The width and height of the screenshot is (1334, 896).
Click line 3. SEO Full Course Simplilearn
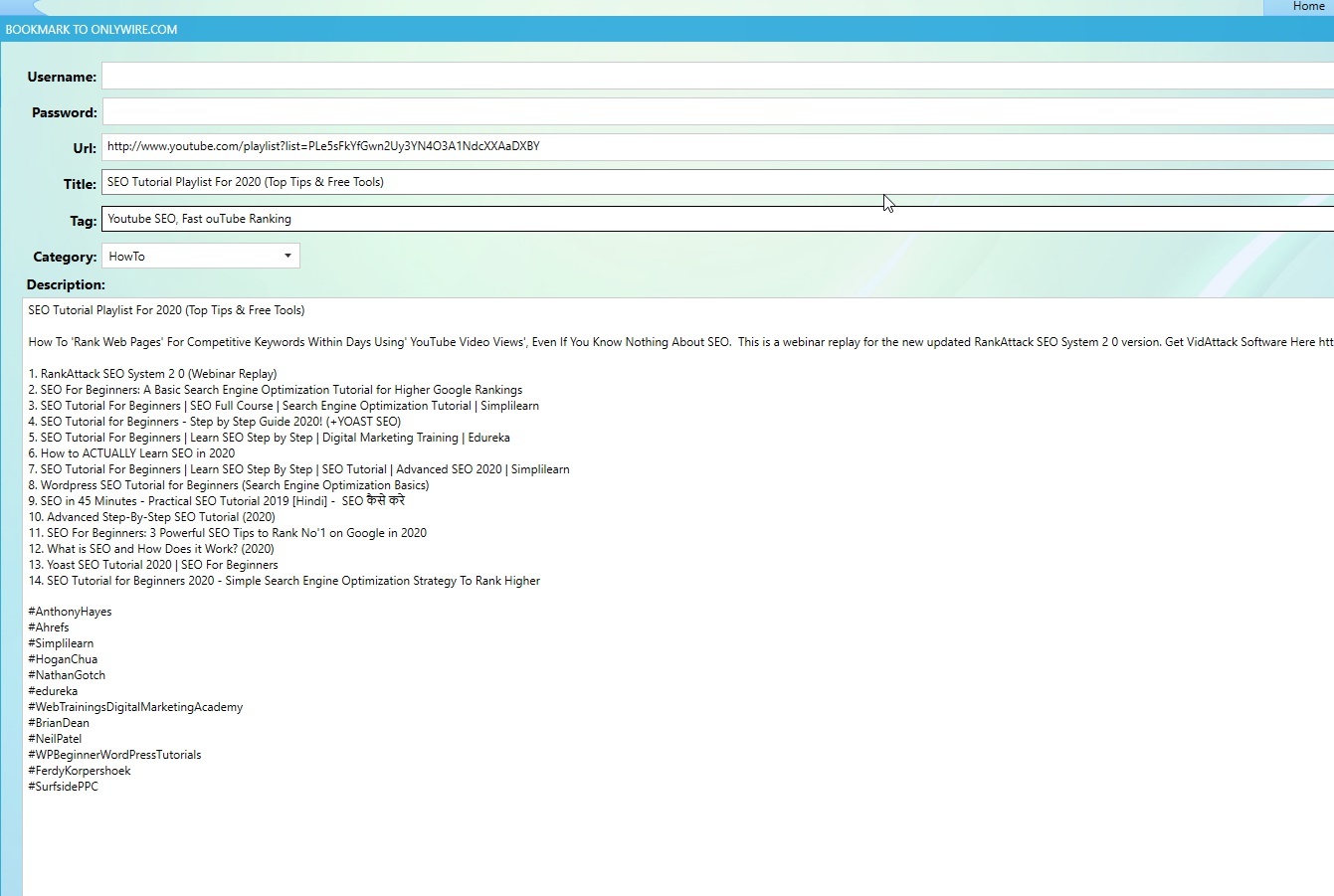[x=284, y=406]
